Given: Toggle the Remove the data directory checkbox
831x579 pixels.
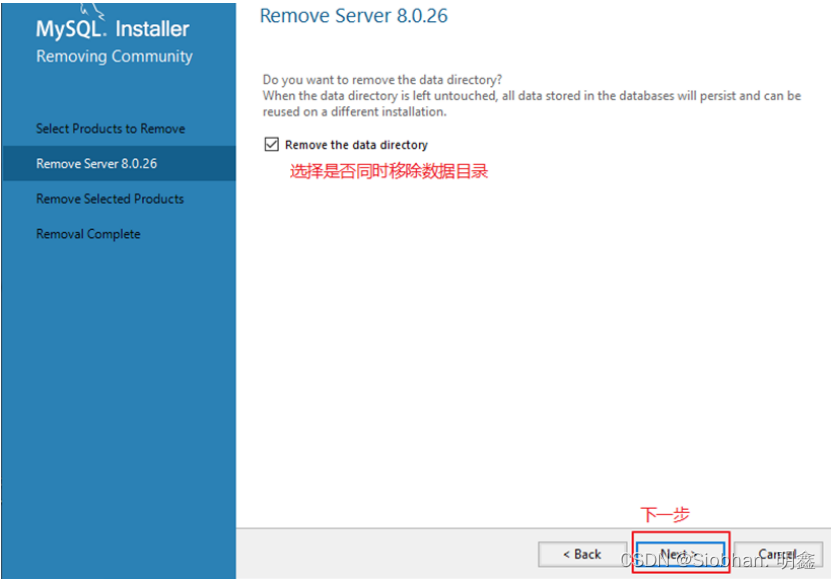Looking at the screenshot, I should click(x=271, y=144).
